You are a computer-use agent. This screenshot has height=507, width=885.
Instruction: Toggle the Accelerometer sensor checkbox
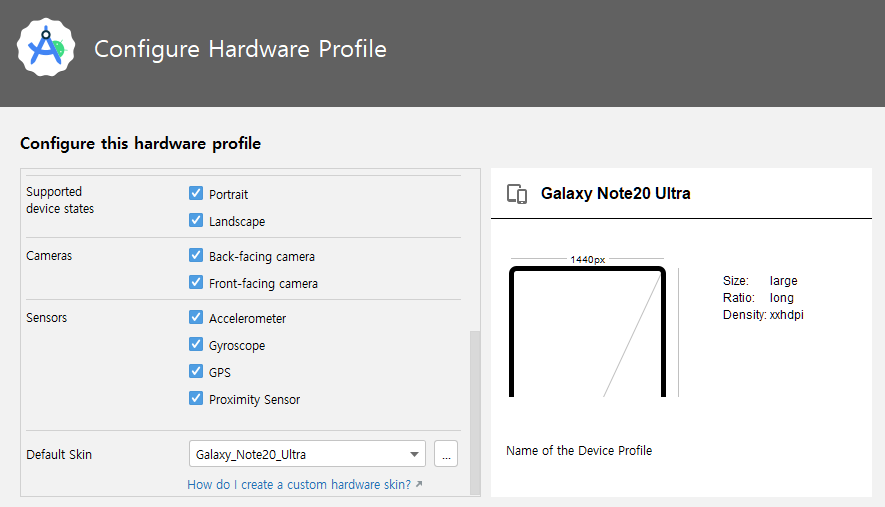click(x=196, y=317)
